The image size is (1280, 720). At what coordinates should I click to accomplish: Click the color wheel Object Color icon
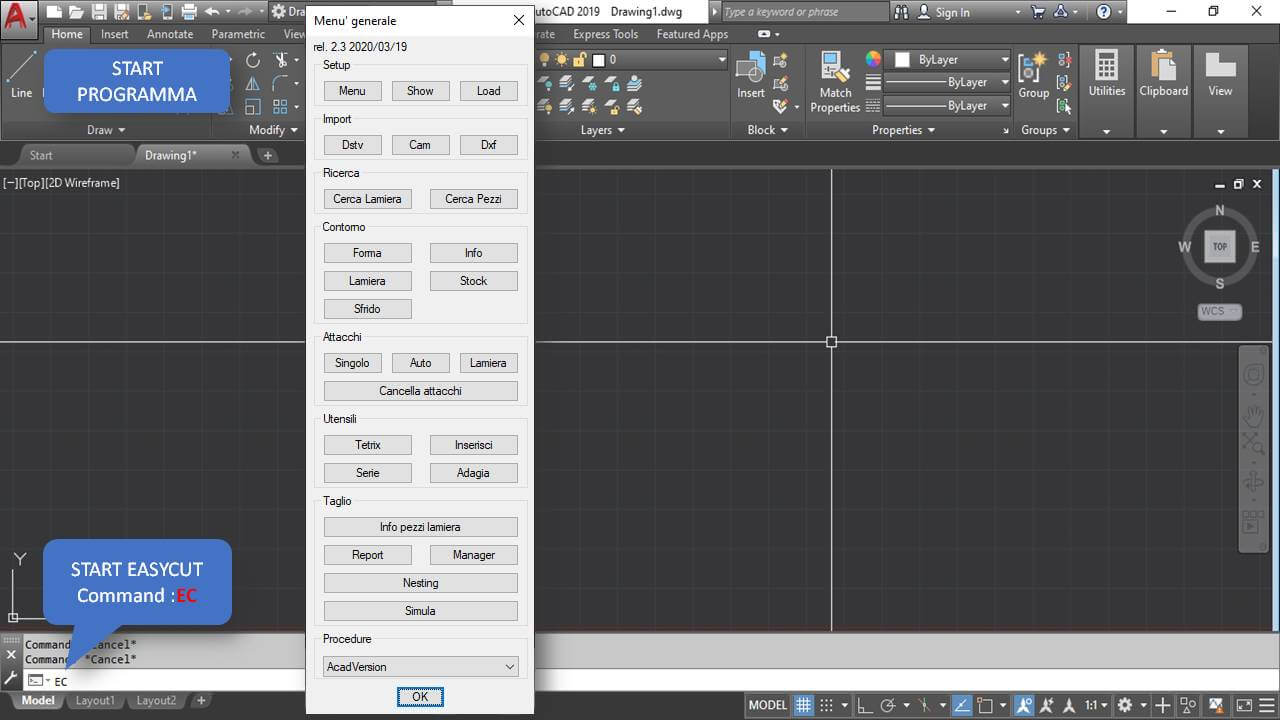pyautogui.click(x=873, y=59)
